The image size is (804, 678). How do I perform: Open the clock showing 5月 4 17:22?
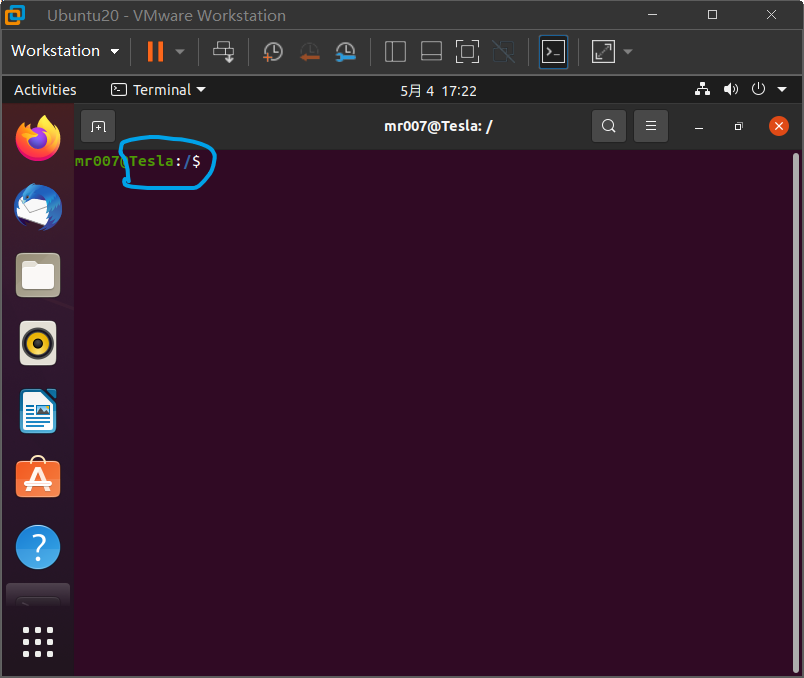tap(438, 91)
